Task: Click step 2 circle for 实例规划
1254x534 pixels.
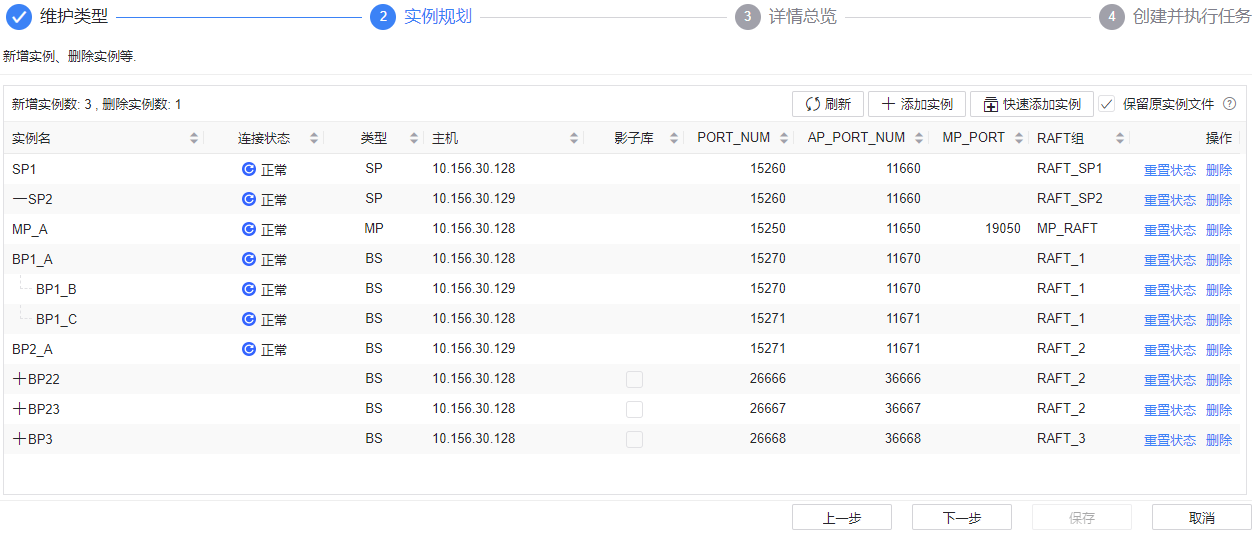Action: 383,17
